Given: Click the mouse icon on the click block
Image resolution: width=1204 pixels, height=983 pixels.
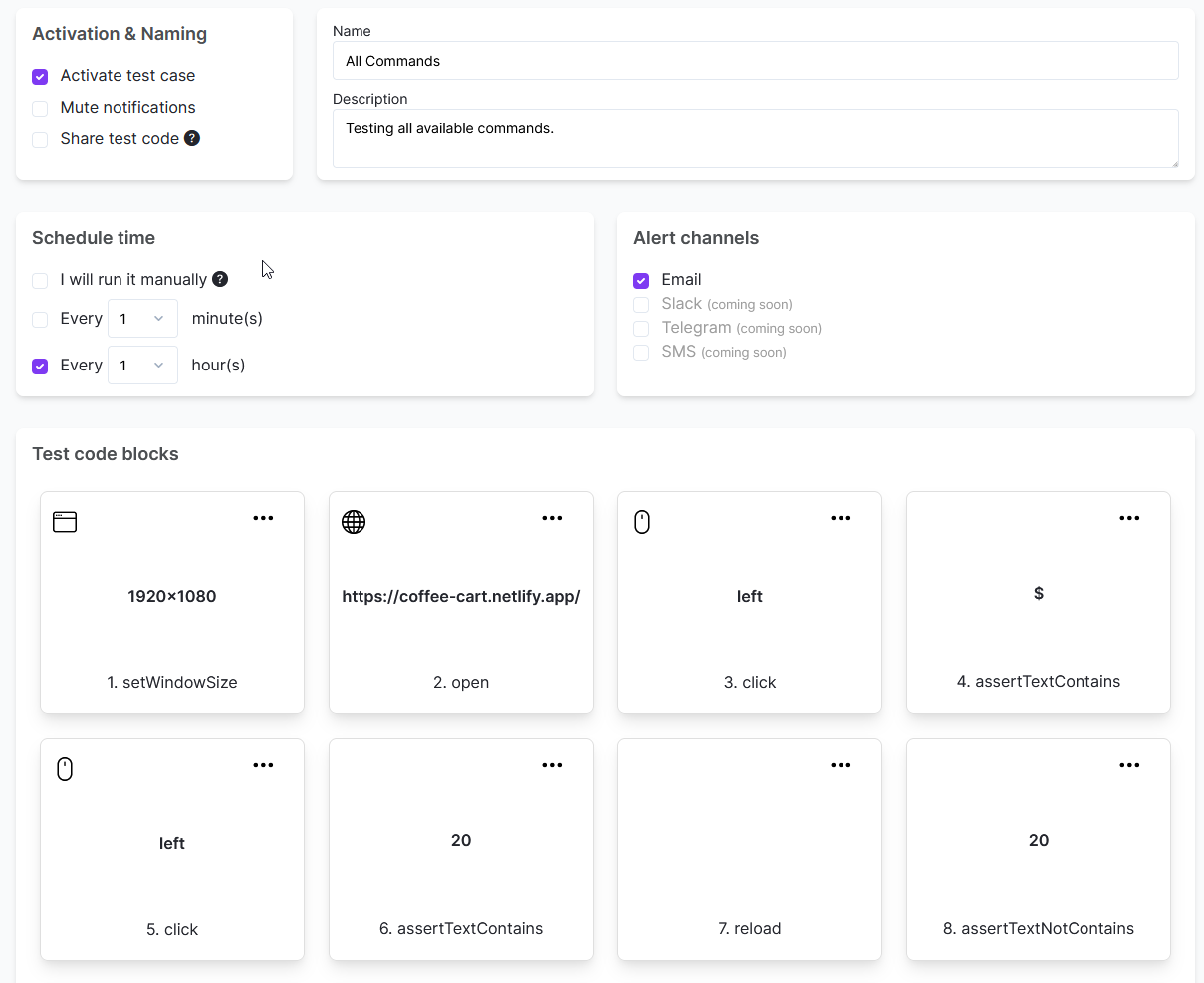Looking at the screenshot, I should point(642,521).
